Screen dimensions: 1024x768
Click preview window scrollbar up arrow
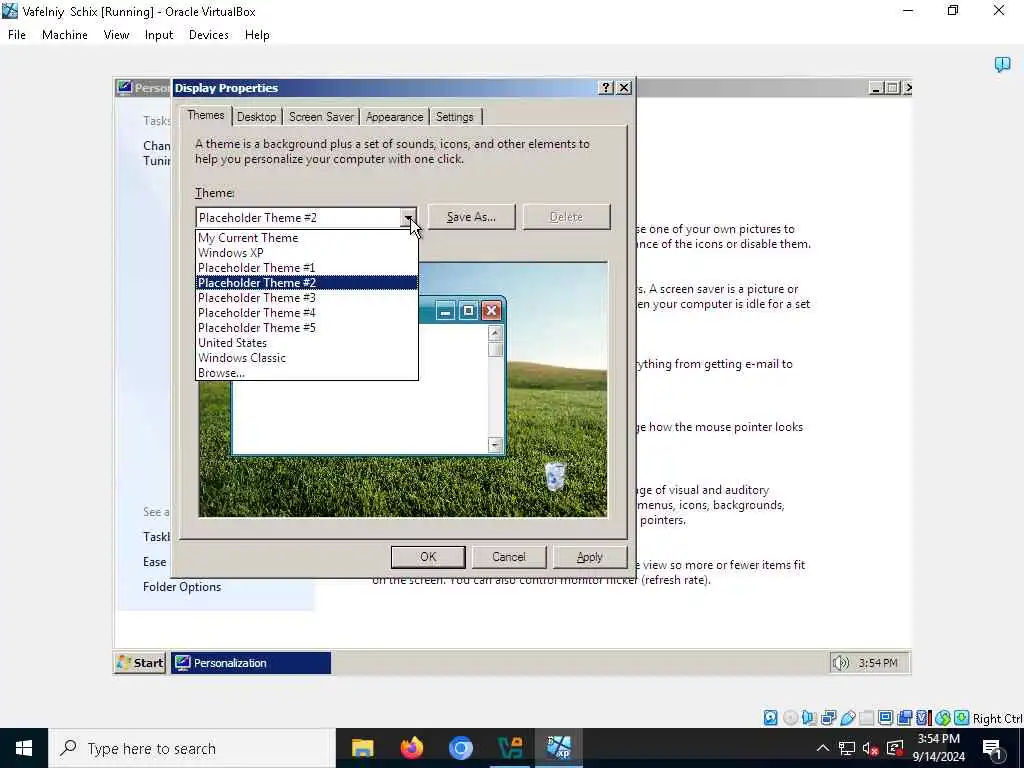(495, 334)
